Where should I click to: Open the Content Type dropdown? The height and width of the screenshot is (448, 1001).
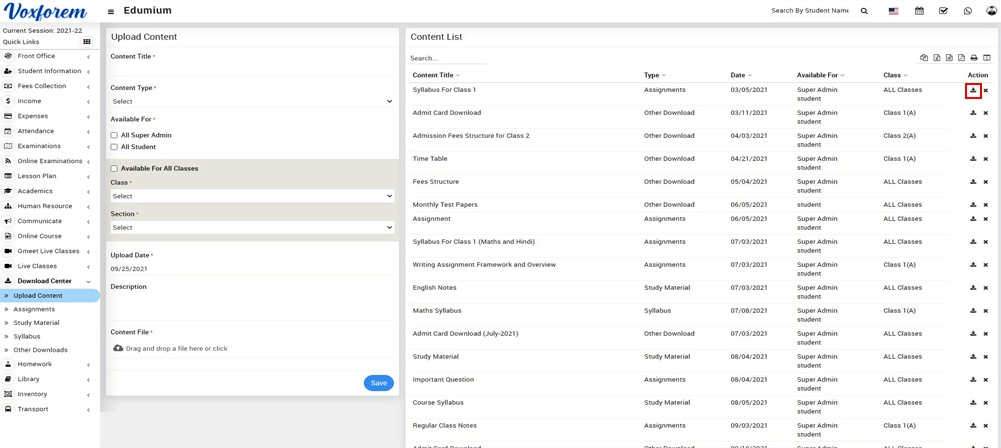(x=251, y=101)
